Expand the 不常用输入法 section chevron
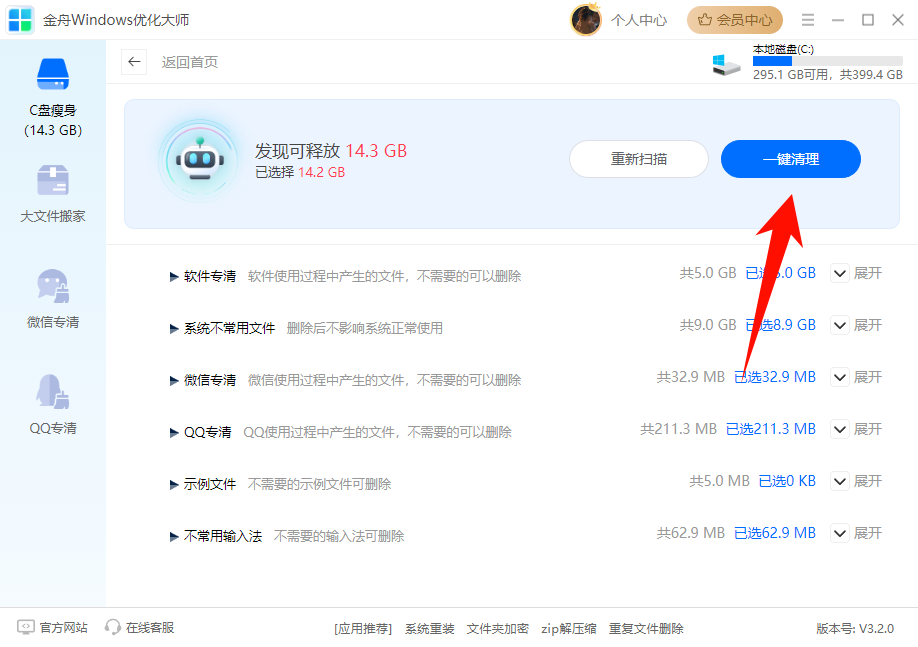This screenshot has height=647, width=918. (840, 533)
